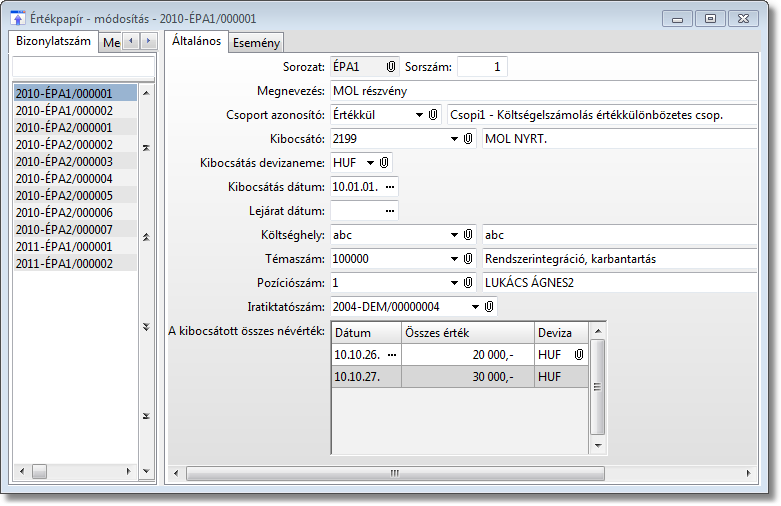
Task: Expand the Kibocsátó 2199 dropdown
Action: tap(454, 139)
